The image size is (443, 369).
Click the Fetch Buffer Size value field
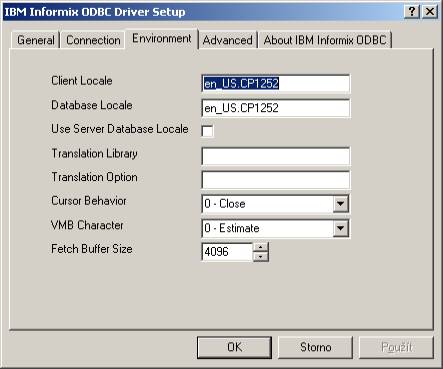click(x=227, y=252)
